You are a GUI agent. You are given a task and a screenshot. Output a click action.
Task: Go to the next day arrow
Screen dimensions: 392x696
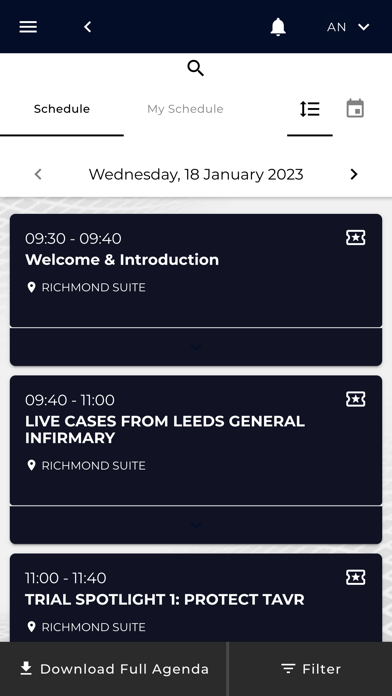pyautogui.click(x=353, y=174)
